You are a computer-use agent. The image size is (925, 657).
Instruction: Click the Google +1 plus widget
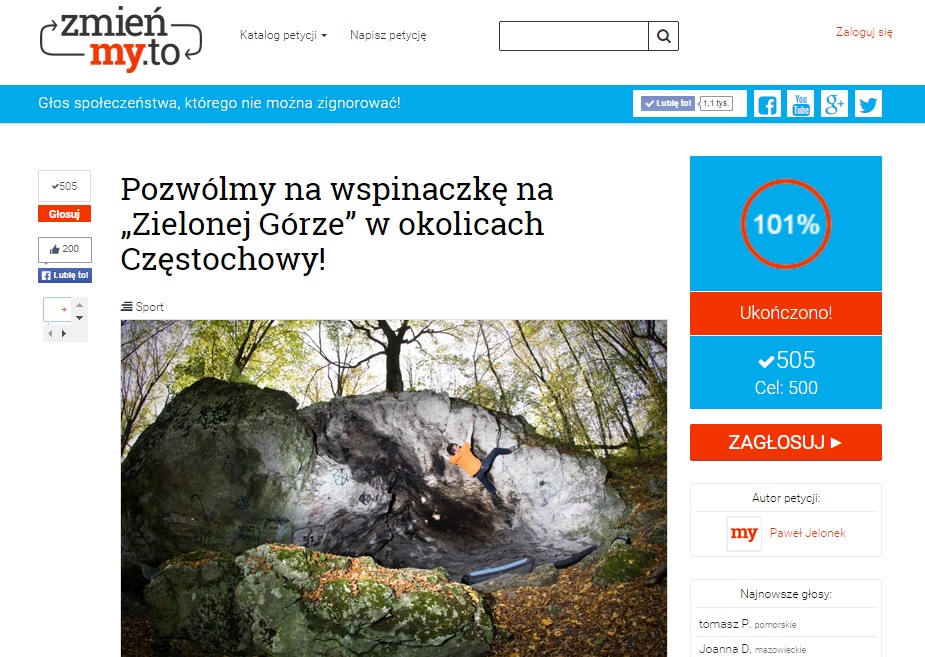(57, 310)
